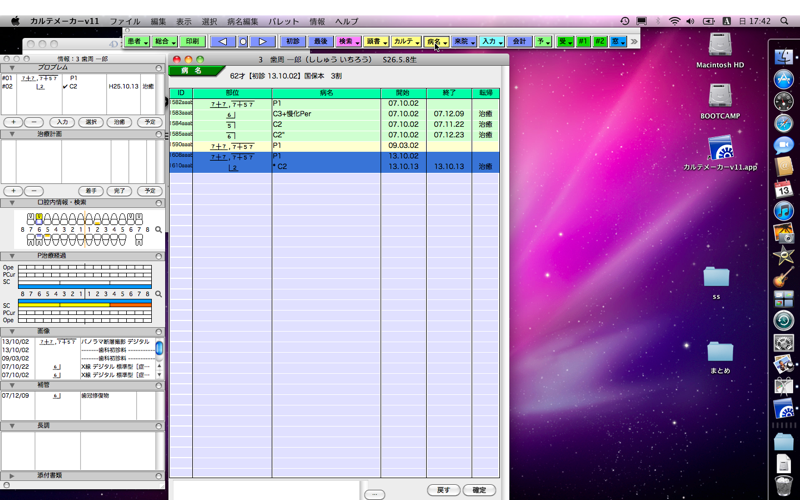Click the magnifier icon beside the tooth chart
Screen dimensions: 800x500
[158, 230]
